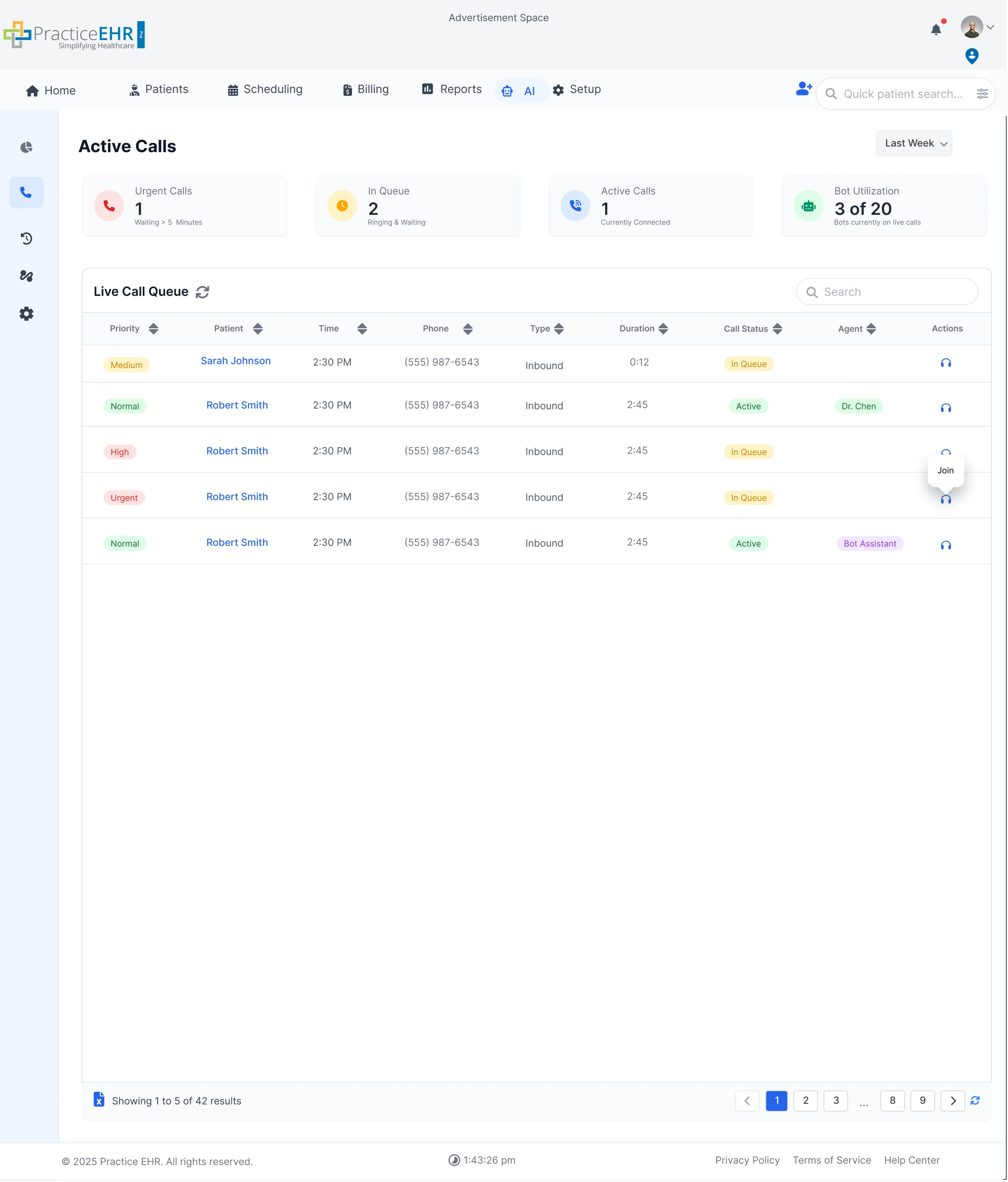Open notifications via the bell icon

click(x=935, y=28)
